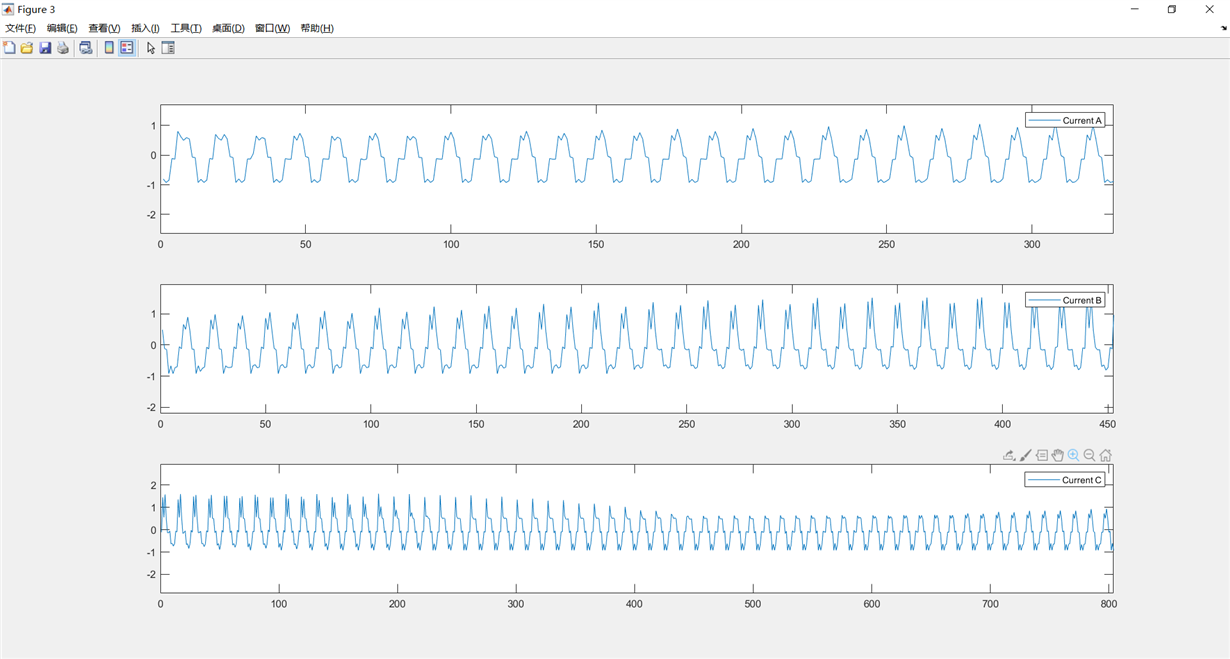Click the New Figure toolbar icon
This screenshot has height=659, width=1230.
[x=10, y=48]
